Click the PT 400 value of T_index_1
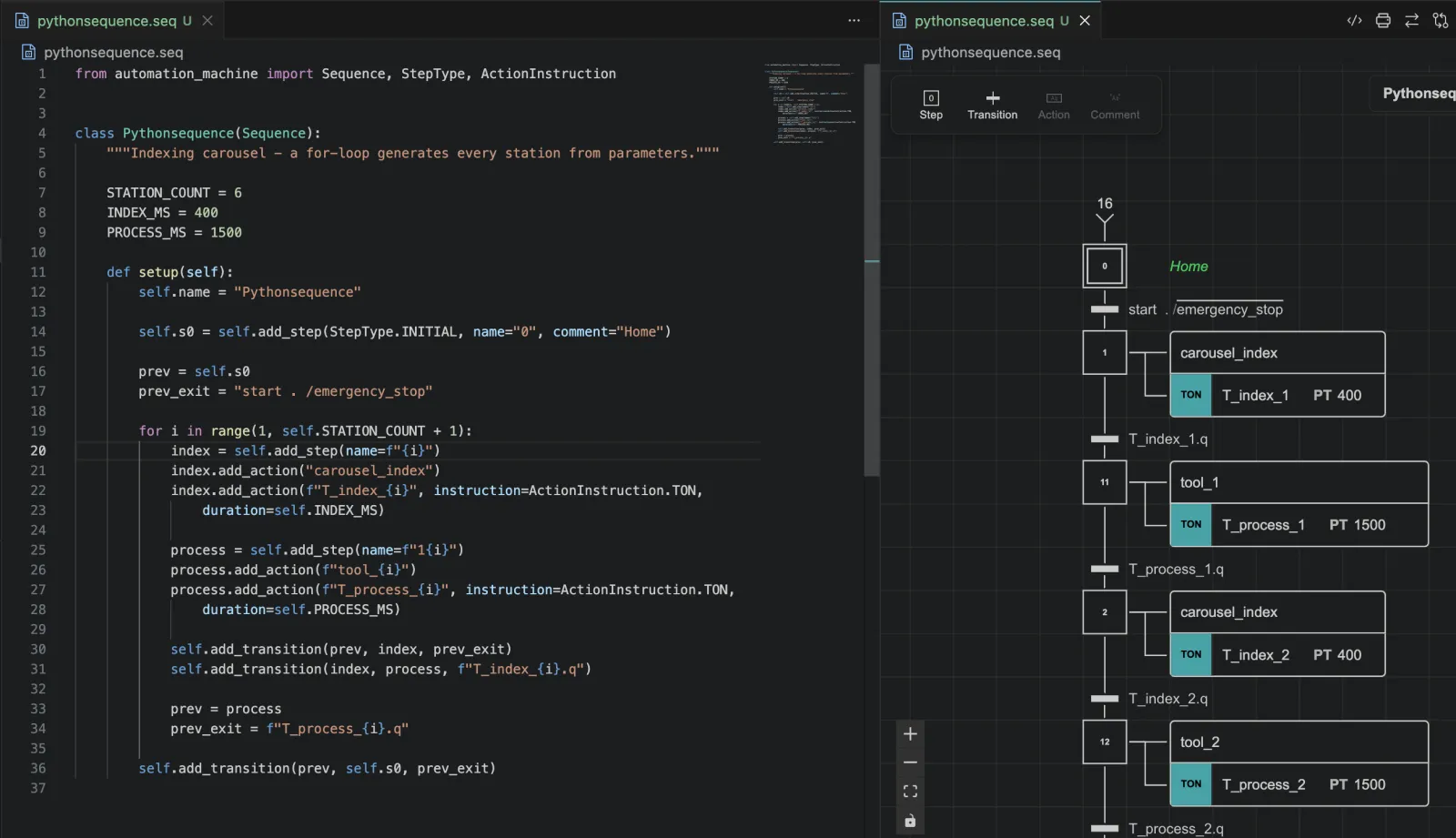This screenshot has width=1456, height=838. (x=1337, y=395)
